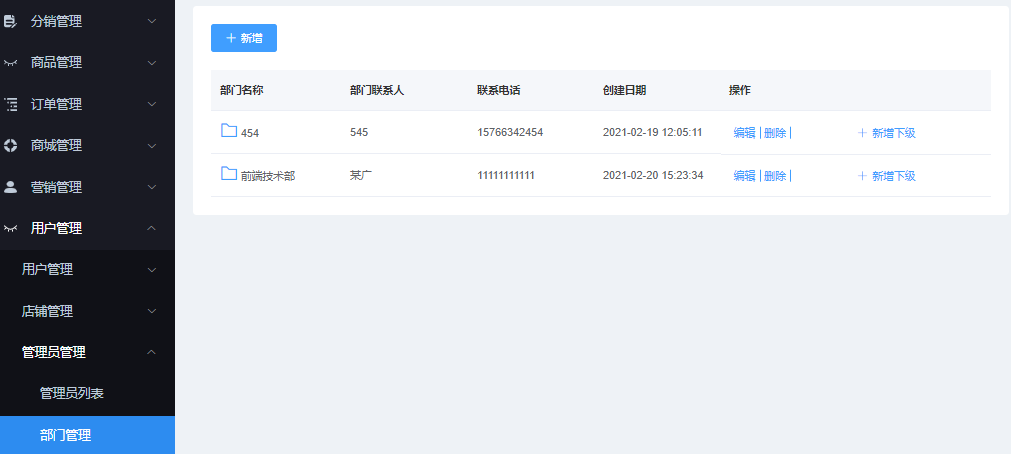Click the blue 新增 button

point(244,38)
